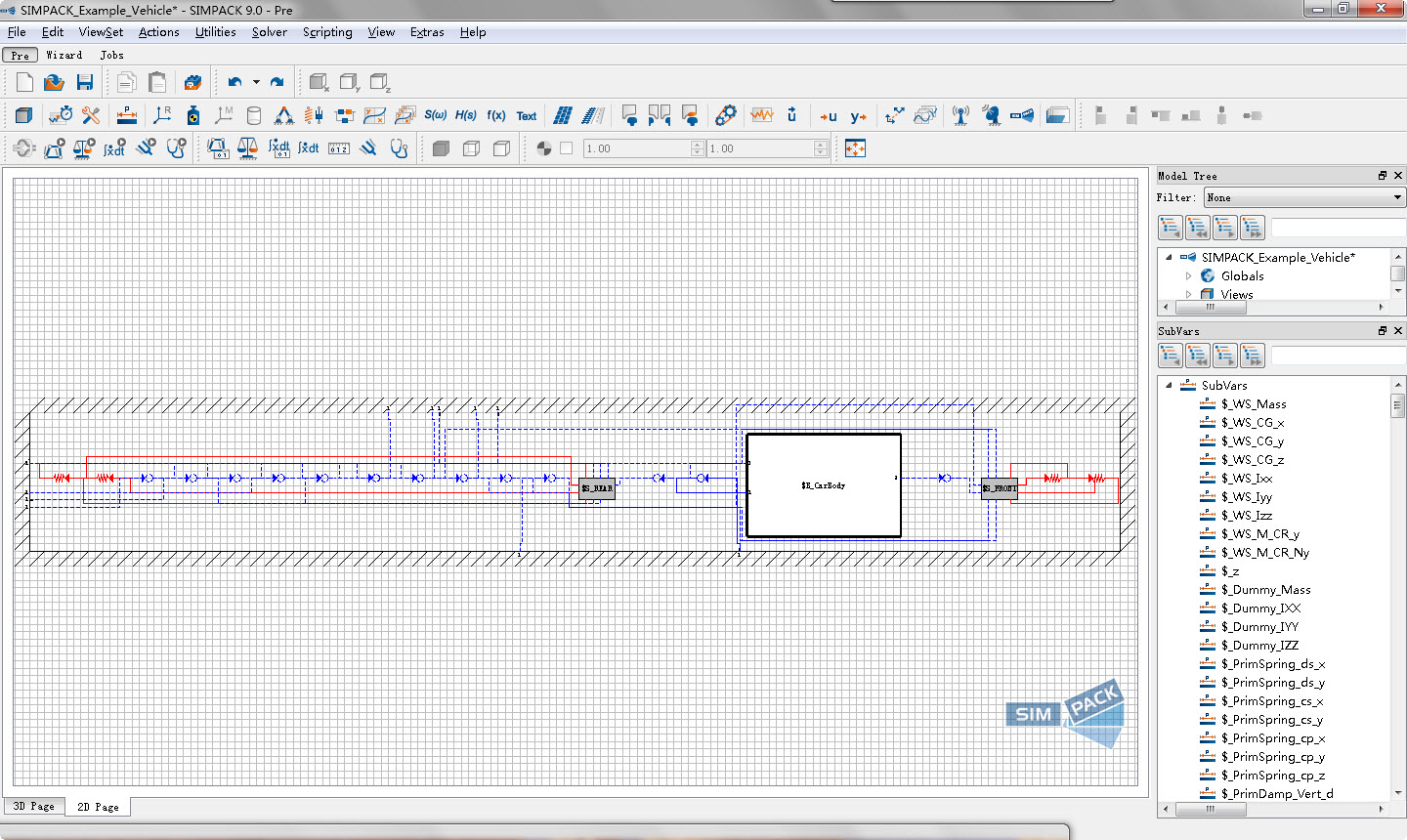This screenshot has height=840, width=1407.
Task: Open the Extras menu
Action: 427,32
